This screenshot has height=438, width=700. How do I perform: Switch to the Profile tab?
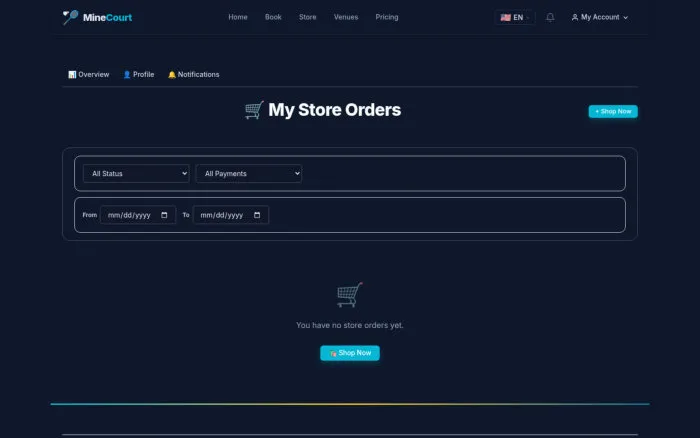(x=138, y=75)
